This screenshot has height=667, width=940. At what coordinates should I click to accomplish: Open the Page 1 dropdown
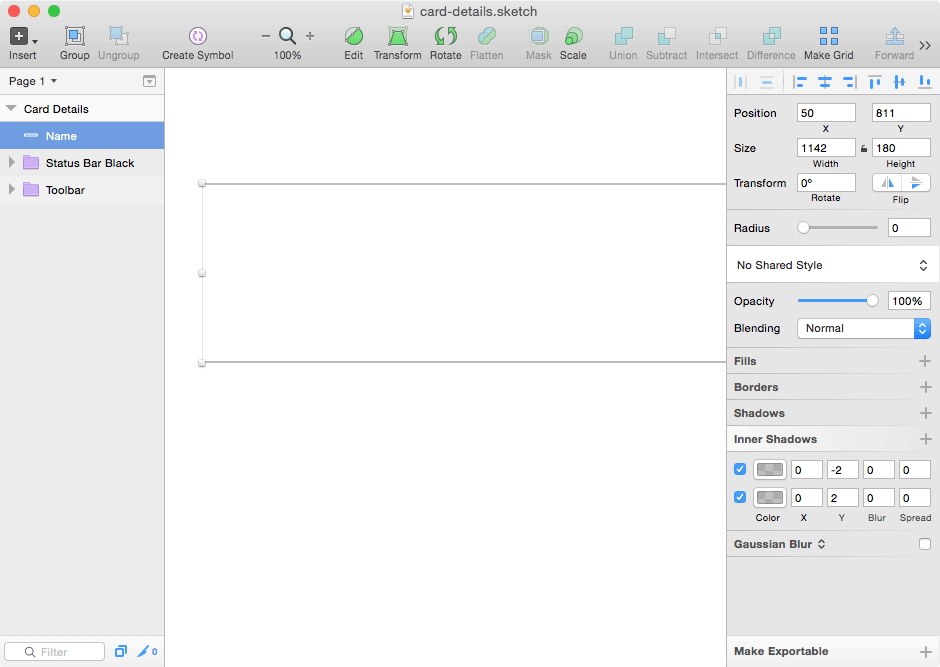pos(33,81)
